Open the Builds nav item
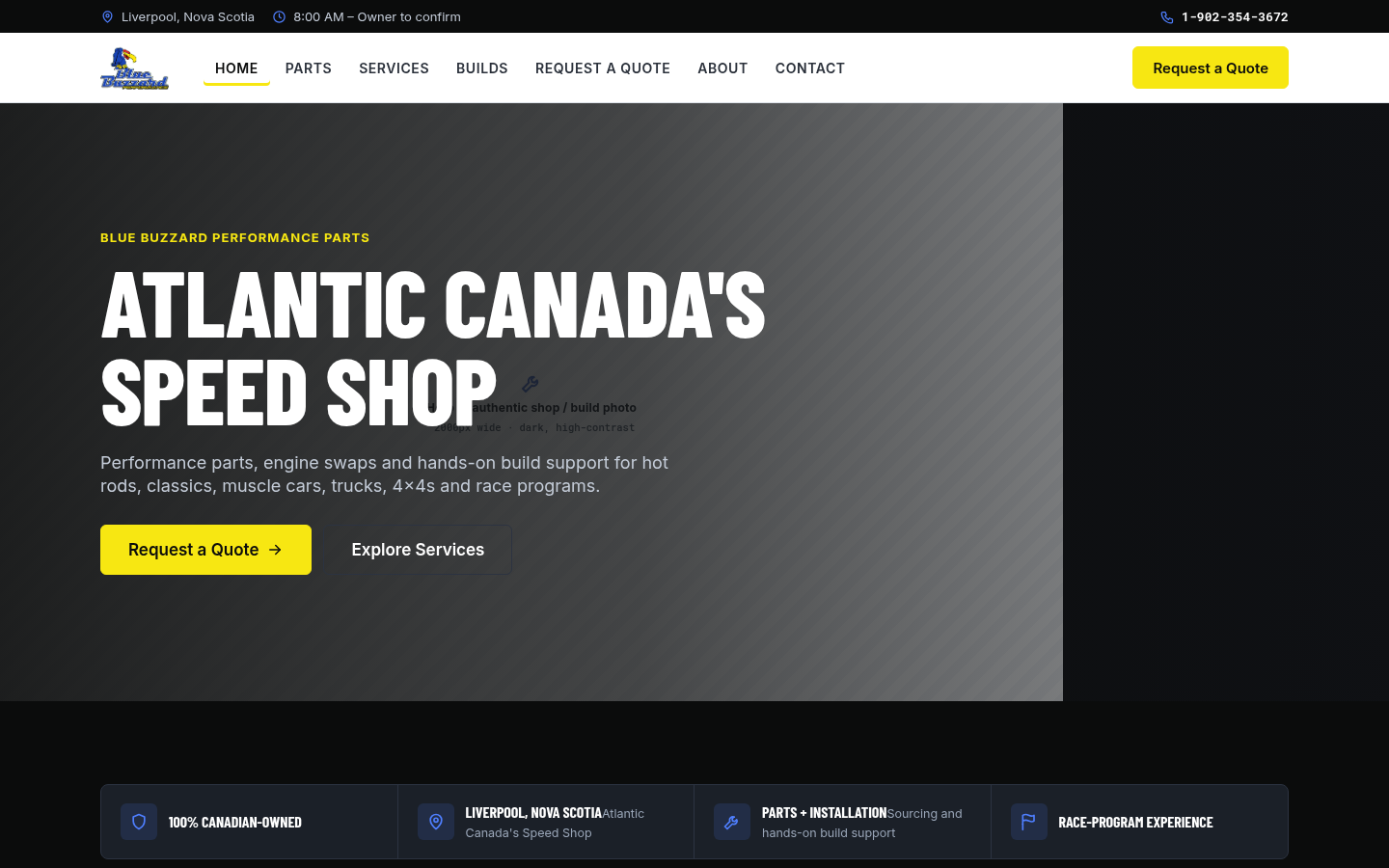 [x=482, y=68]
